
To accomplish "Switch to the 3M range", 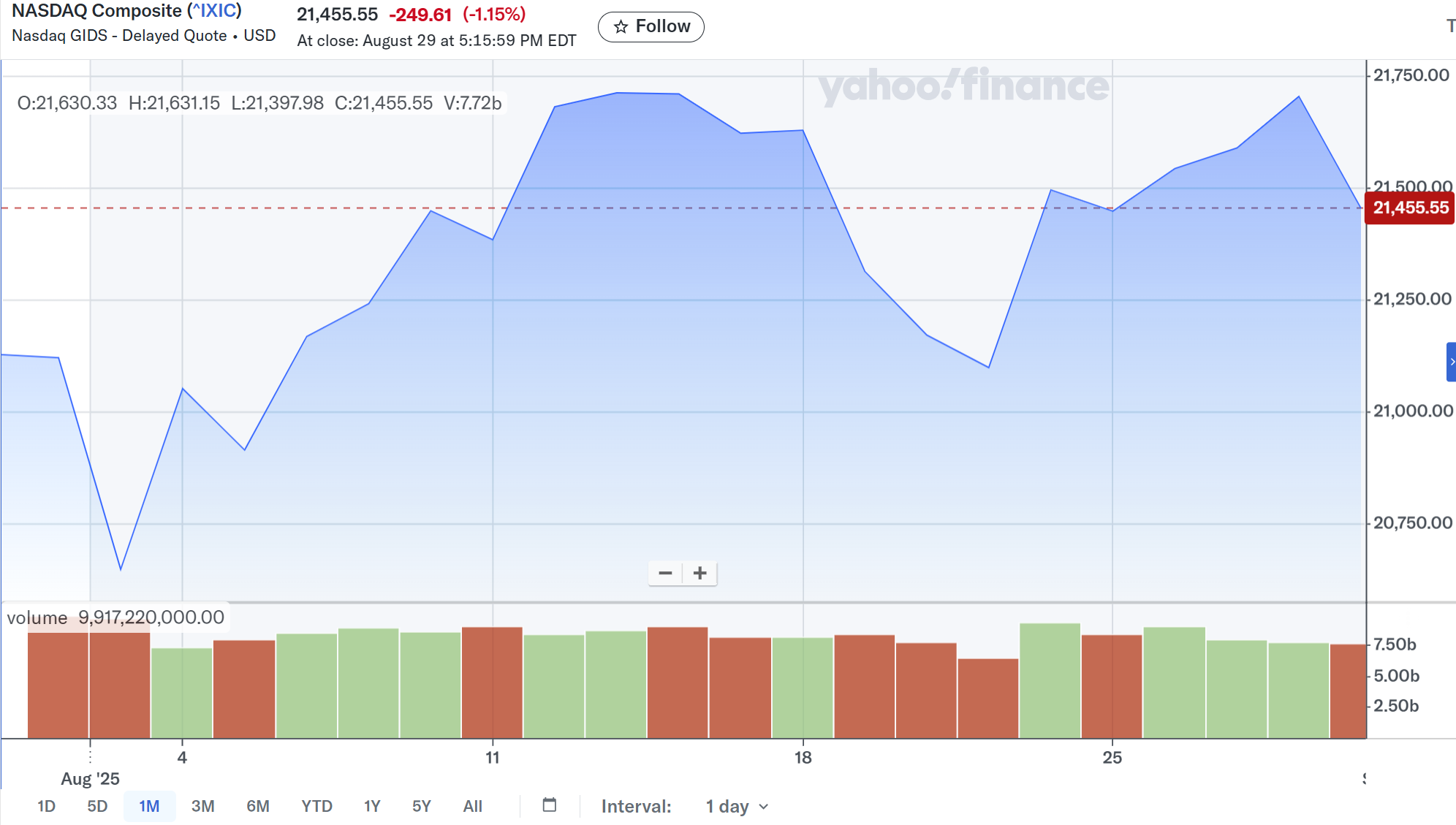I will tap(202, 806).
